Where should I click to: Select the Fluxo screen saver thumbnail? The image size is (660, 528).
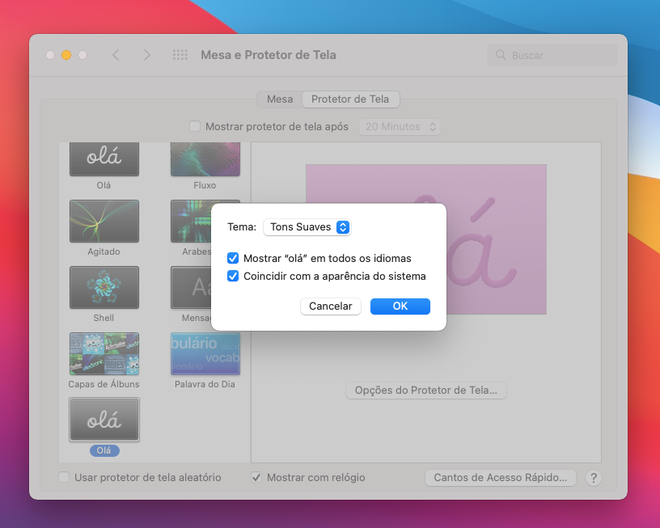pos(205,159)
